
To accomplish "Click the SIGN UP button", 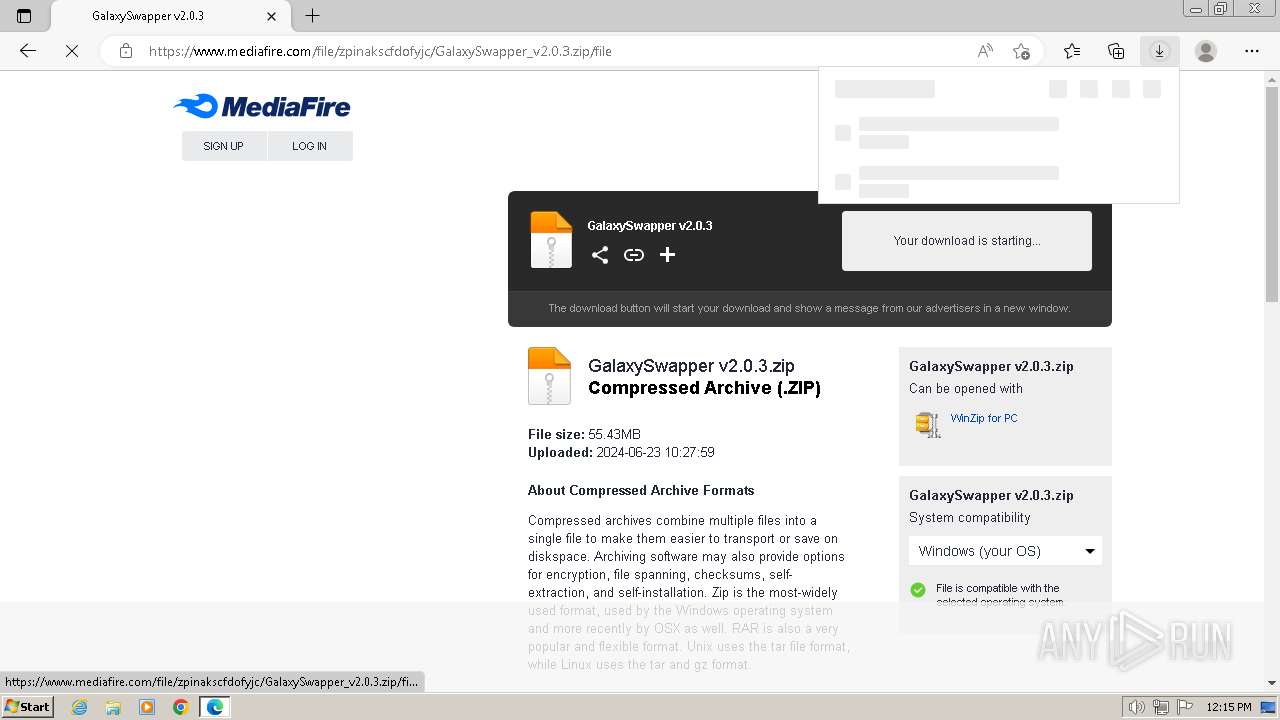I will pos(223,146).
